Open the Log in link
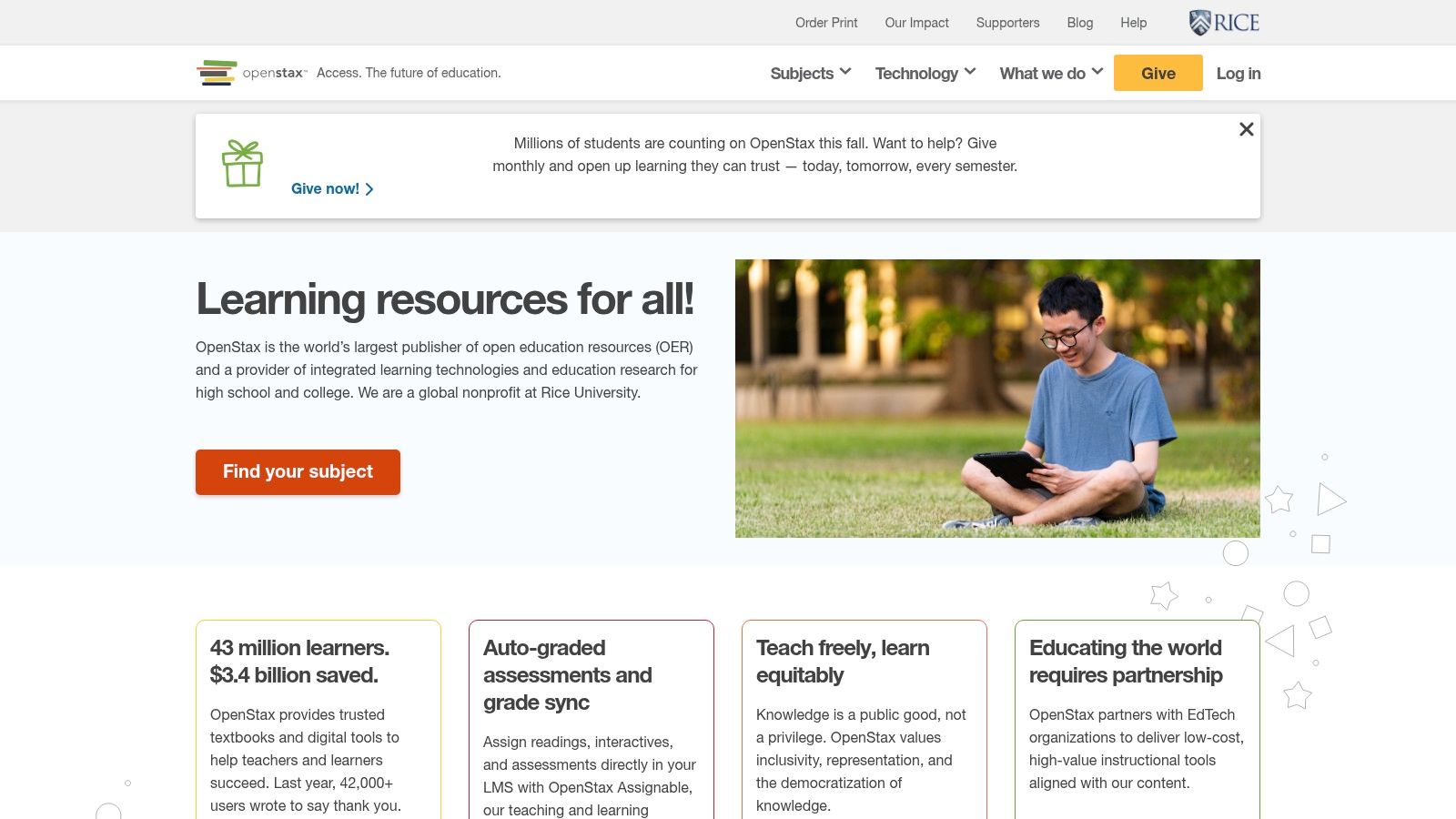The height and width of the screenshot is (819, 1456). (1239, 73)
